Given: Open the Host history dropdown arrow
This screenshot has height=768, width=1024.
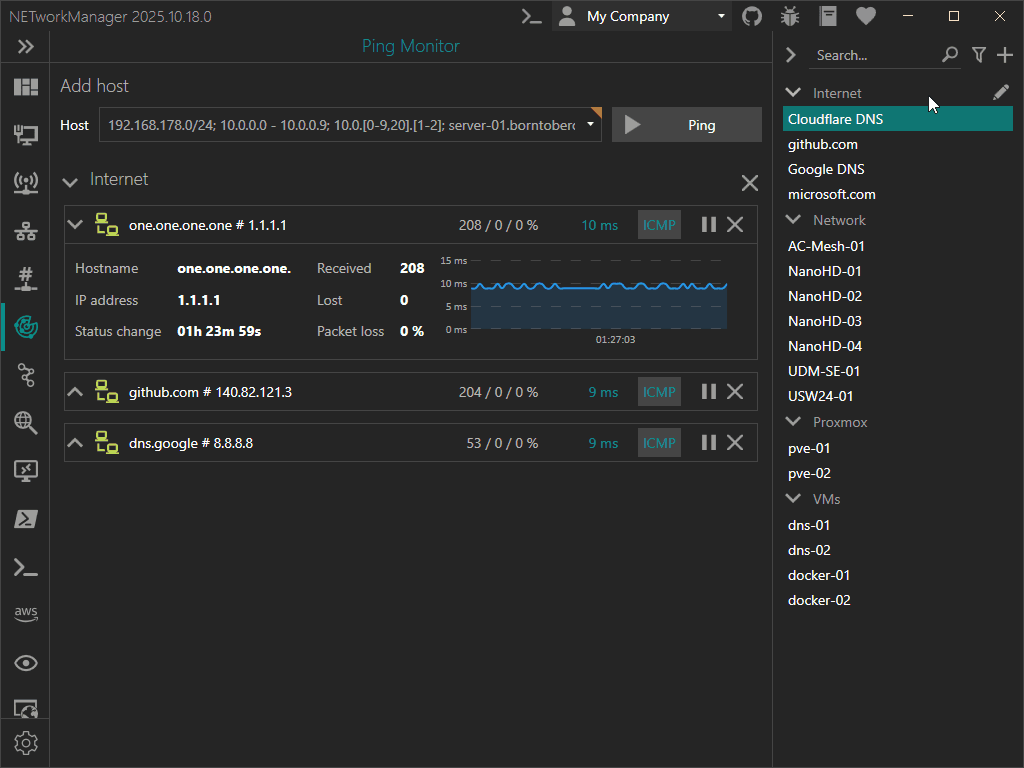Looking at the screenshot, I should pyautogui.click(x=591, y=125).
